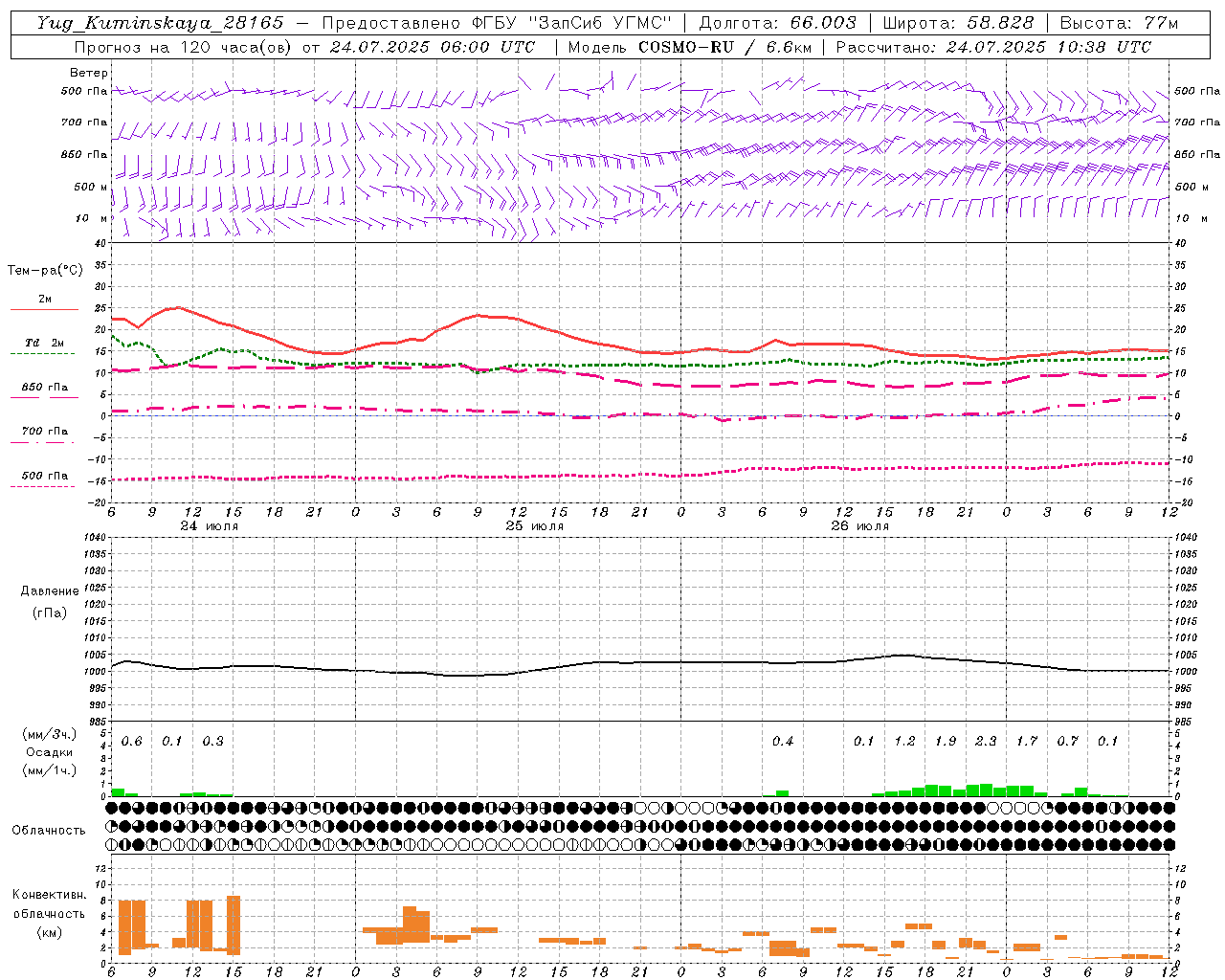Click the 'Облачность' cloud cover label
1225x980 pixels.
click(49, 831)
